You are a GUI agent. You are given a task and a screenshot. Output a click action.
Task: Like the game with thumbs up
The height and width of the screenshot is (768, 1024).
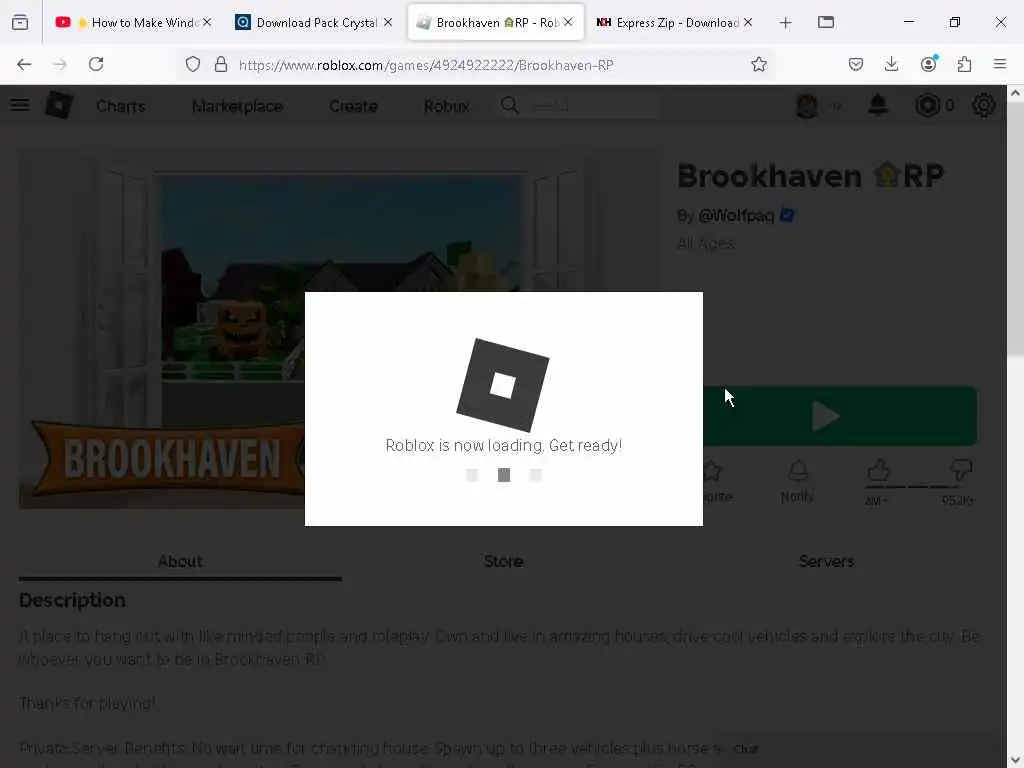pyautogui.click(x=878, y=470)
